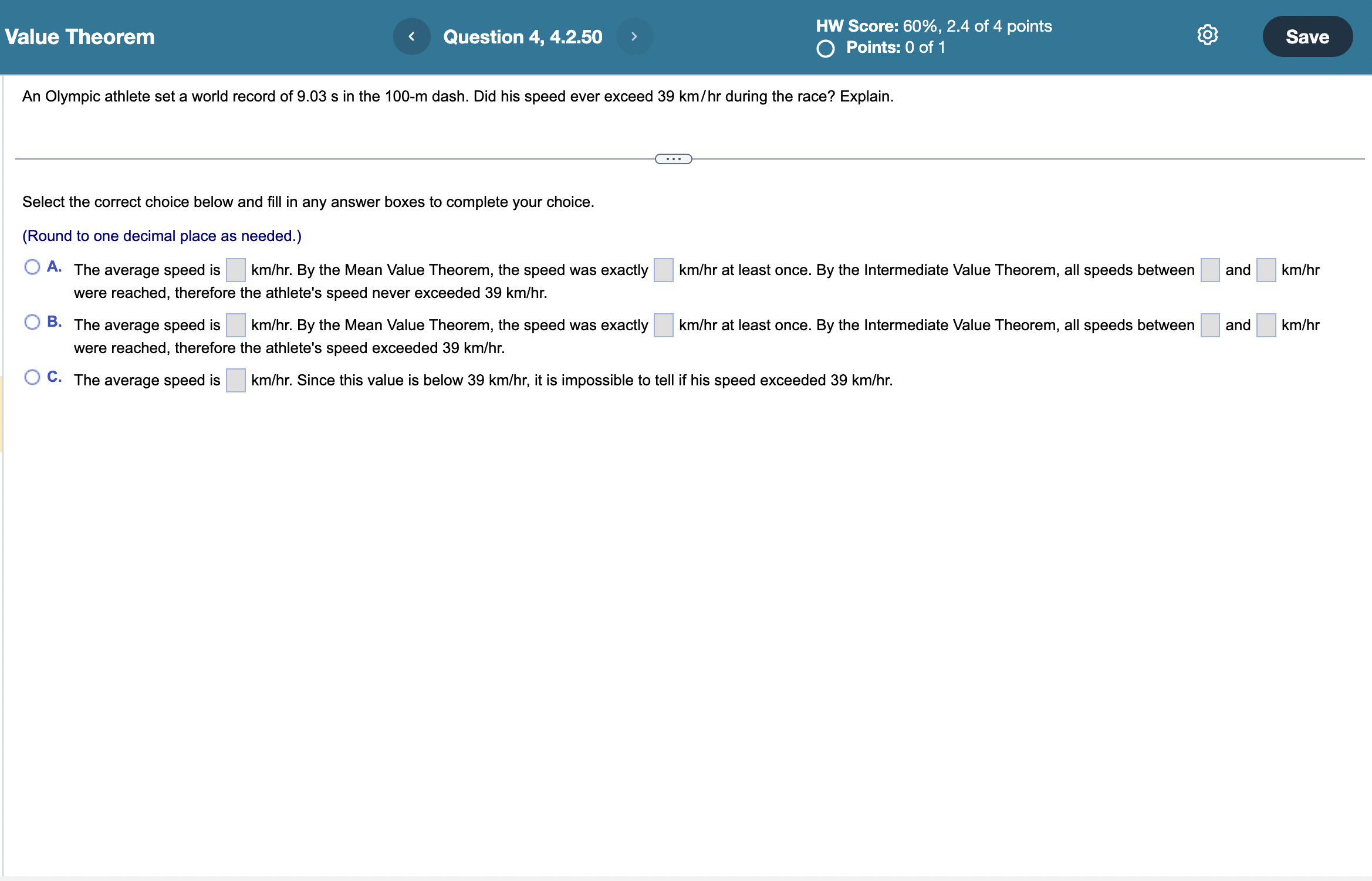
Task: Expand the ellipsis divider handle
Action: coord(673,159)
